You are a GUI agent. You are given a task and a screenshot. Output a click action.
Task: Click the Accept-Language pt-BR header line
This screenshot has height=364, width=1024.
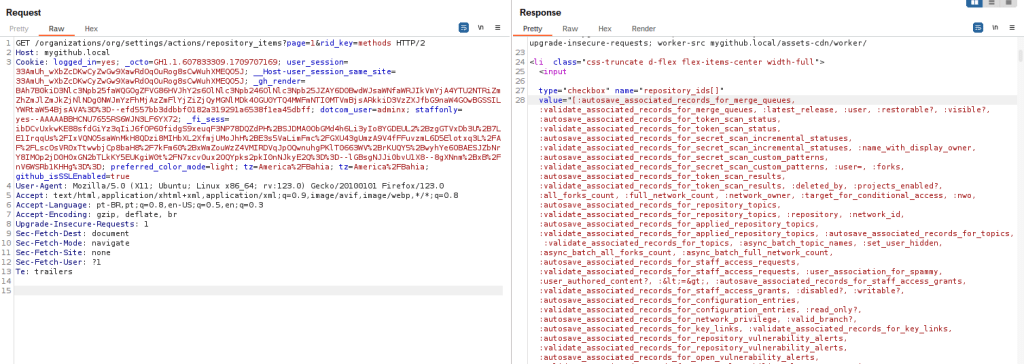tap(139, 204)
